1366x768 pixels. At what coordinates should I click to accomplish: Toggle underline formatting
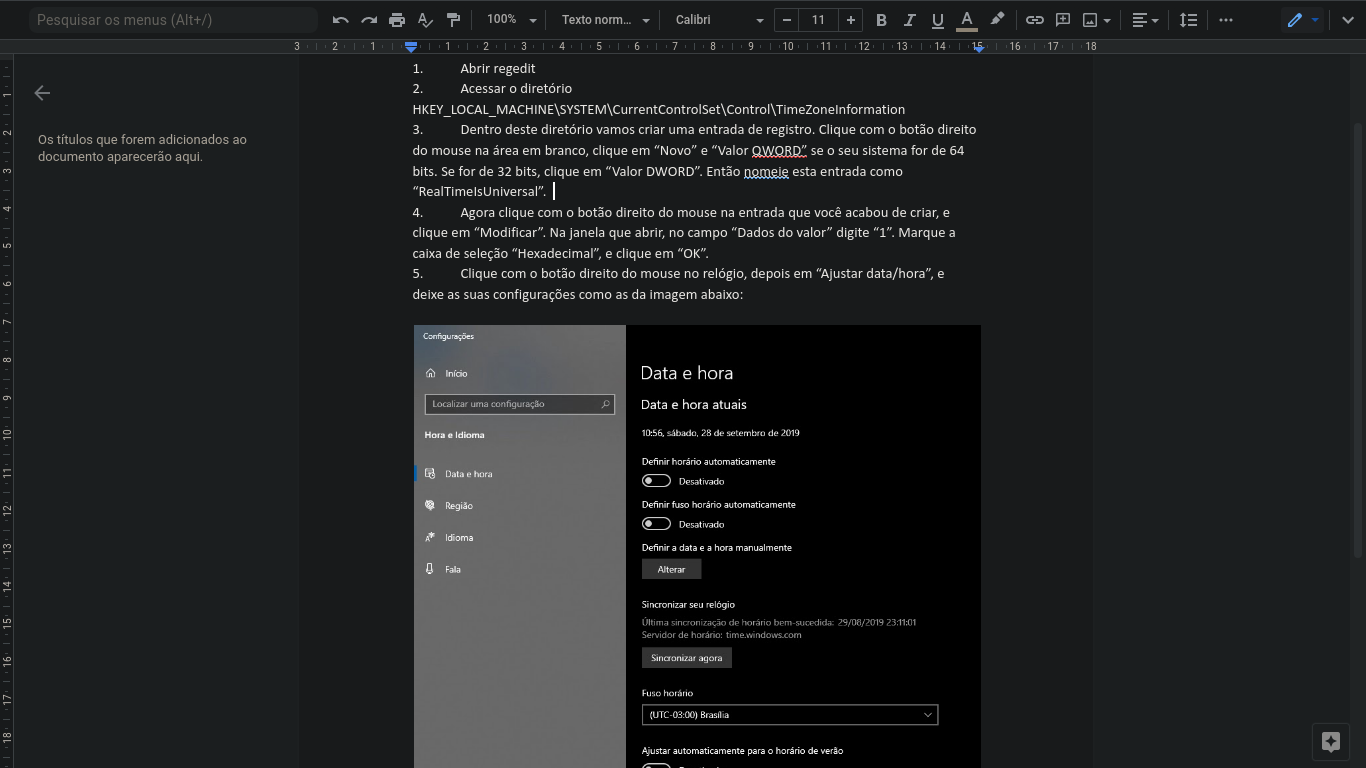point(937,20)
